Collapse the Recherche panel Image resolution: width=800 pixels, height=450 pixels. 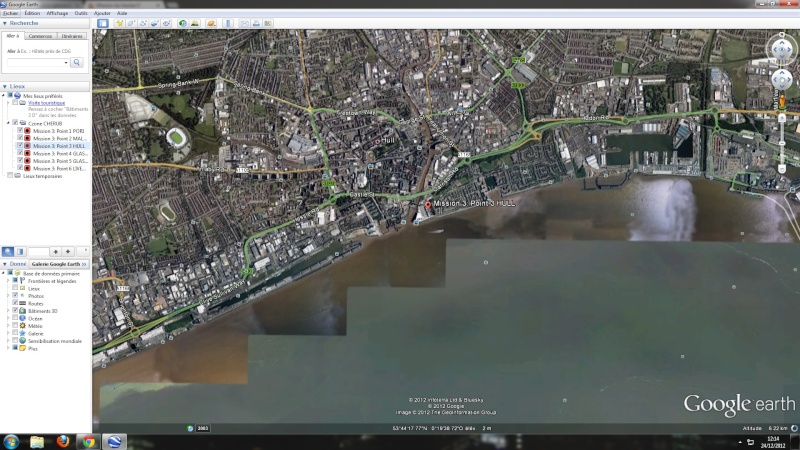coord(5,23)
